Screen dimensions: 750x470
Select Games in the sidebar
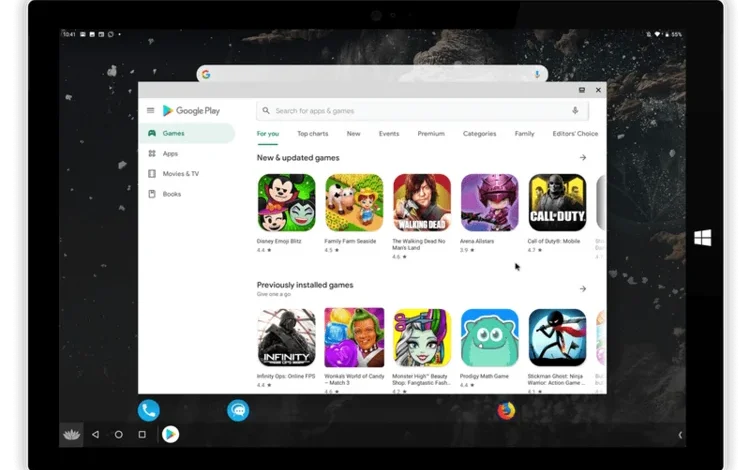point(187,133)
